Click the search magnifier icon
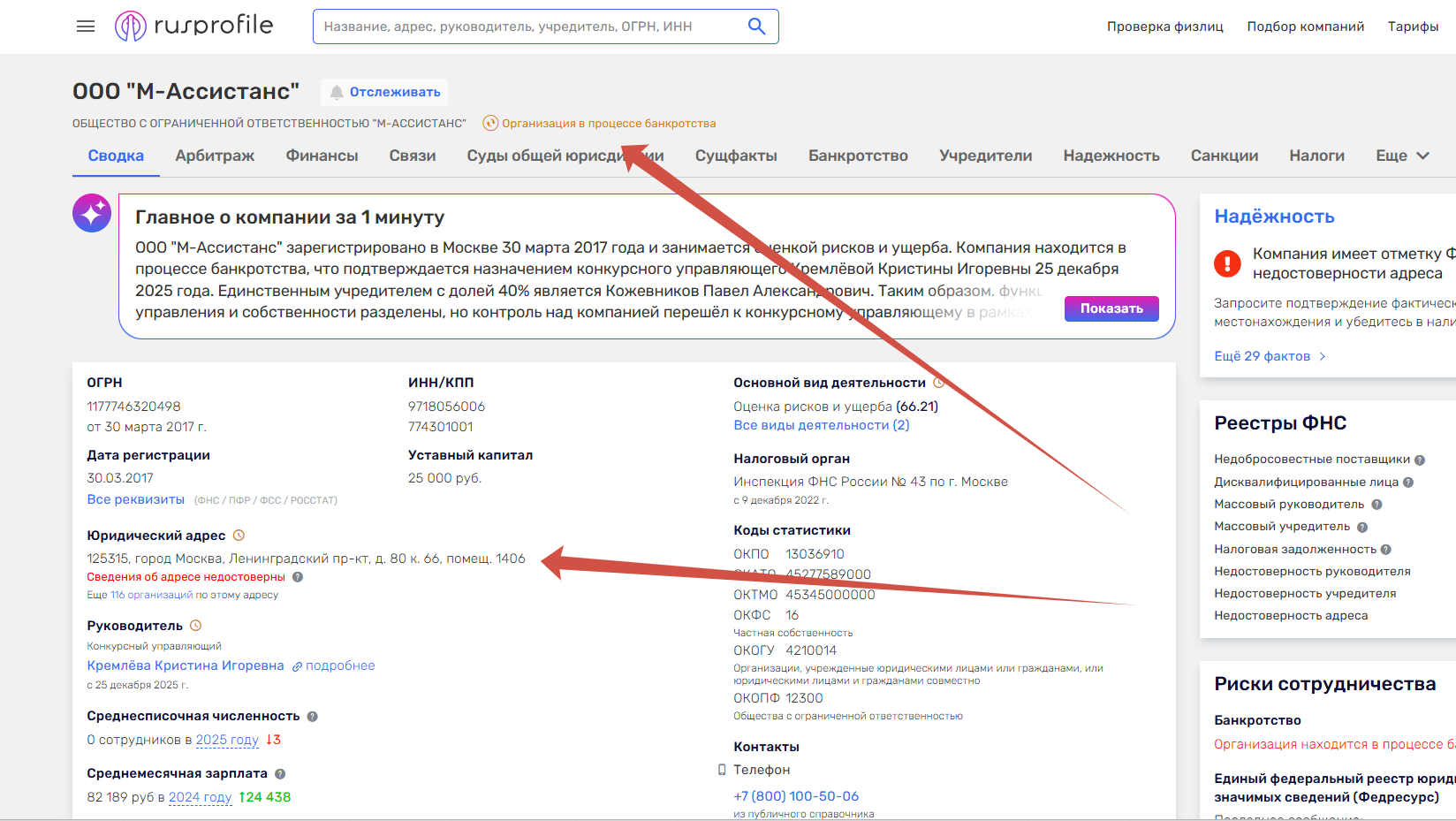 [756, 27]
